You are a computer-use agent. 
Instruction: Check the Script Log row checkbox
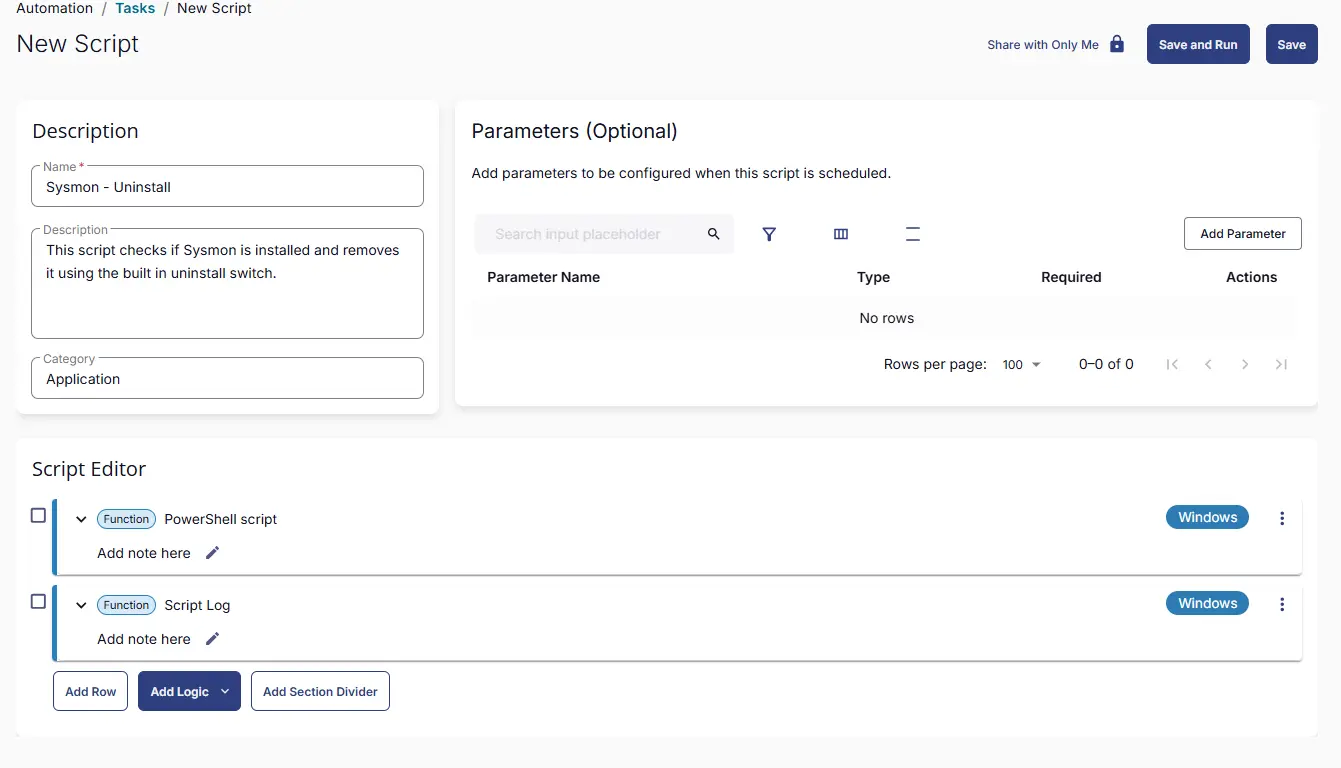(38, 602)
